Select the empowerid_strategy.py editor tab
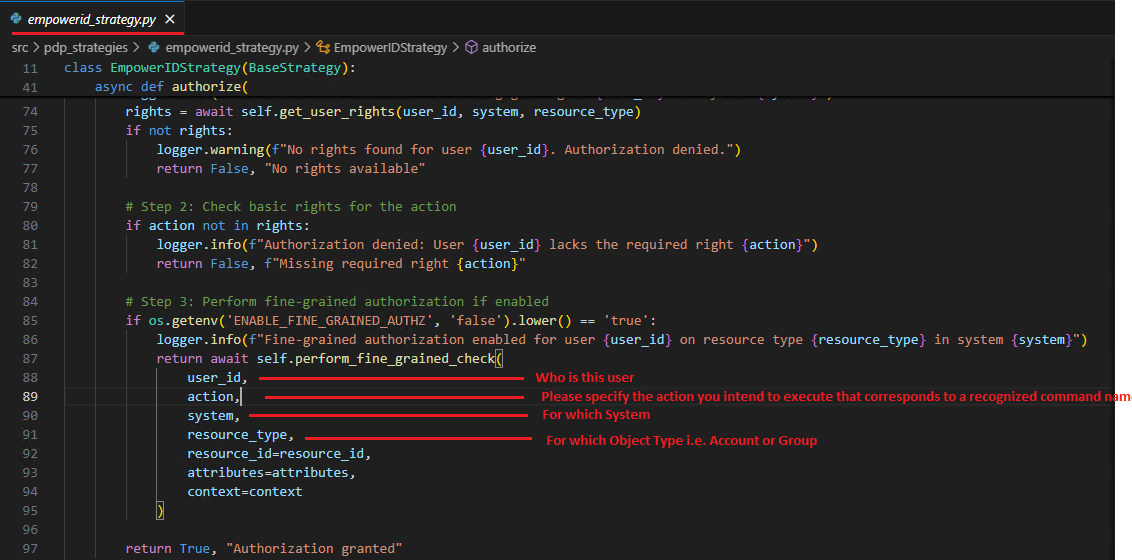 pos(92,19)
